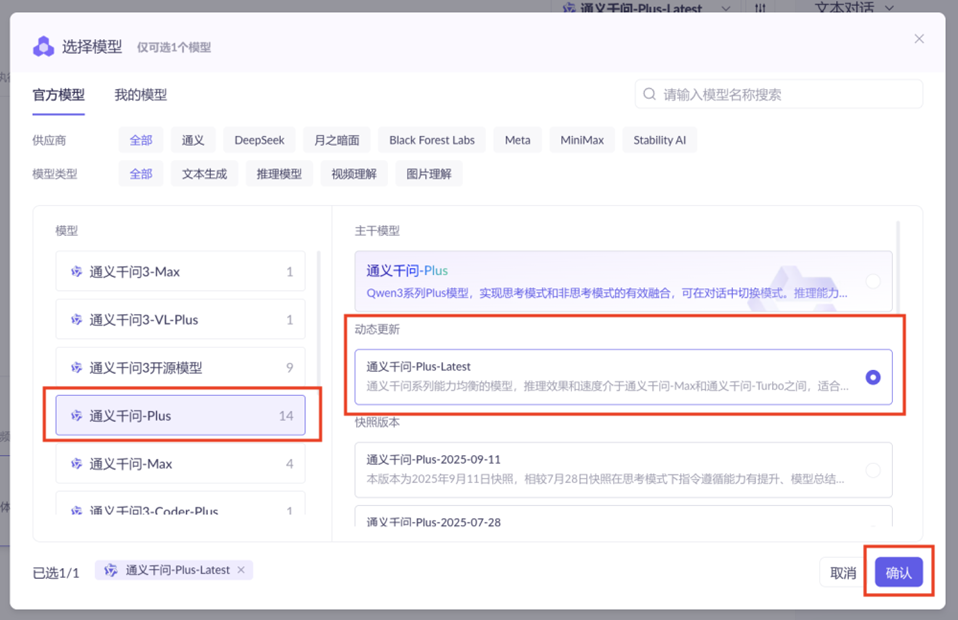This screenshot has height=620, width=958.
Task: Click the 仅可选1个模型 hint text
Action: point(174,48)
